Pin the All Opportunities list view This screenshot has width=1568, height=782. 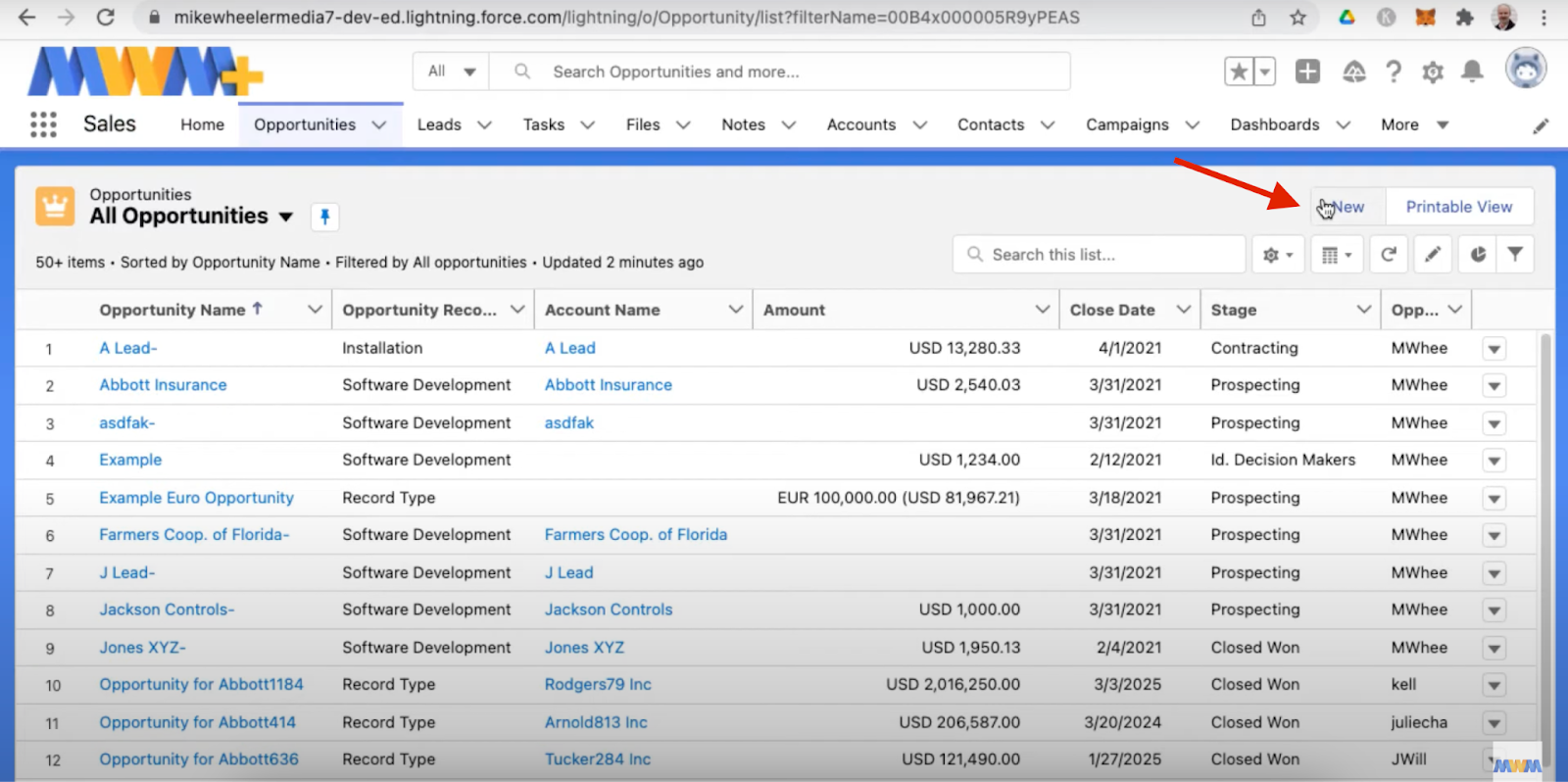(x=324, y=217)
